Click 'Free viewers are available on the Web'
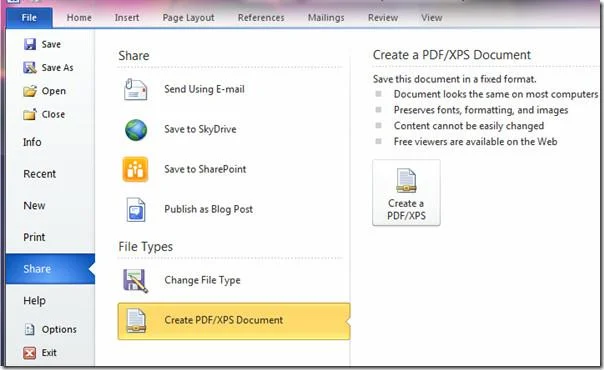The width and height of the screenshot is (604, 370). (475, 142)
